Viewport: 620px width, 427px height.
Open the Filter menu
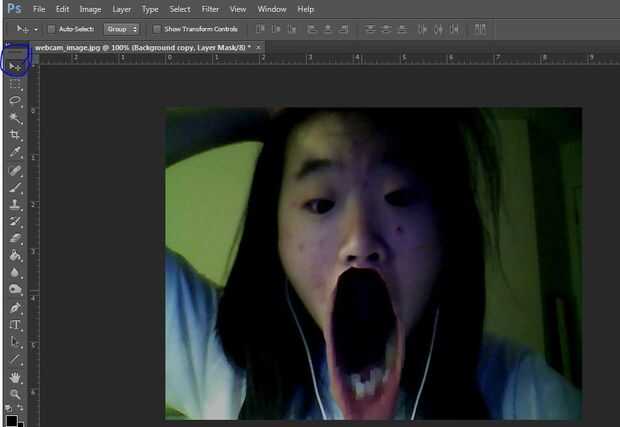point(210,9)
